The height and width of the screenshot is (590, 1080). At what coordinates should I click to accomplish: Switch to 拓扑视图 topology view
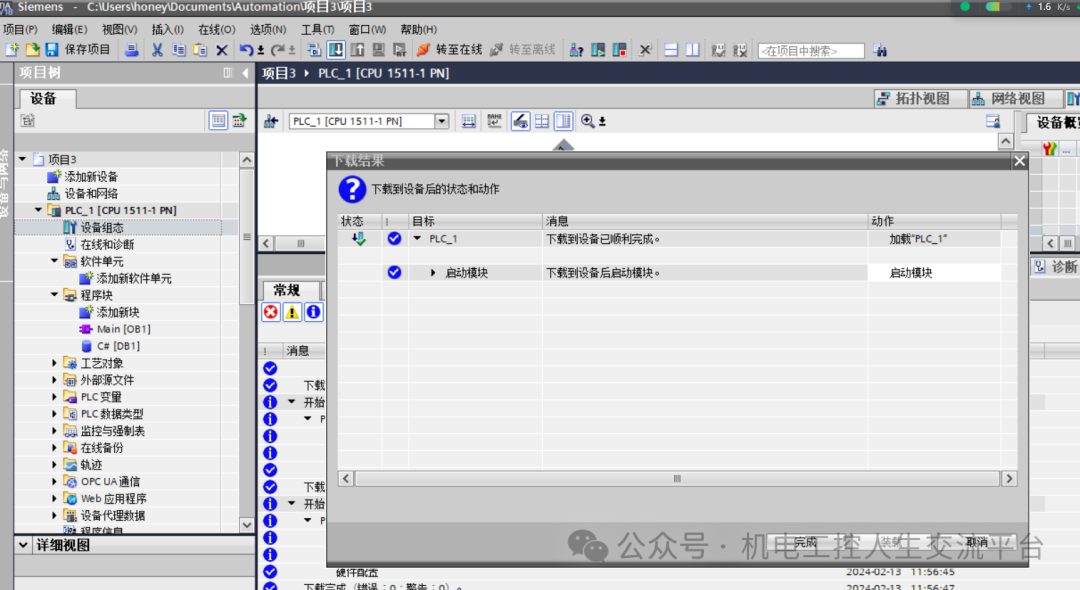pyautogui.click(x=920, y=98)
